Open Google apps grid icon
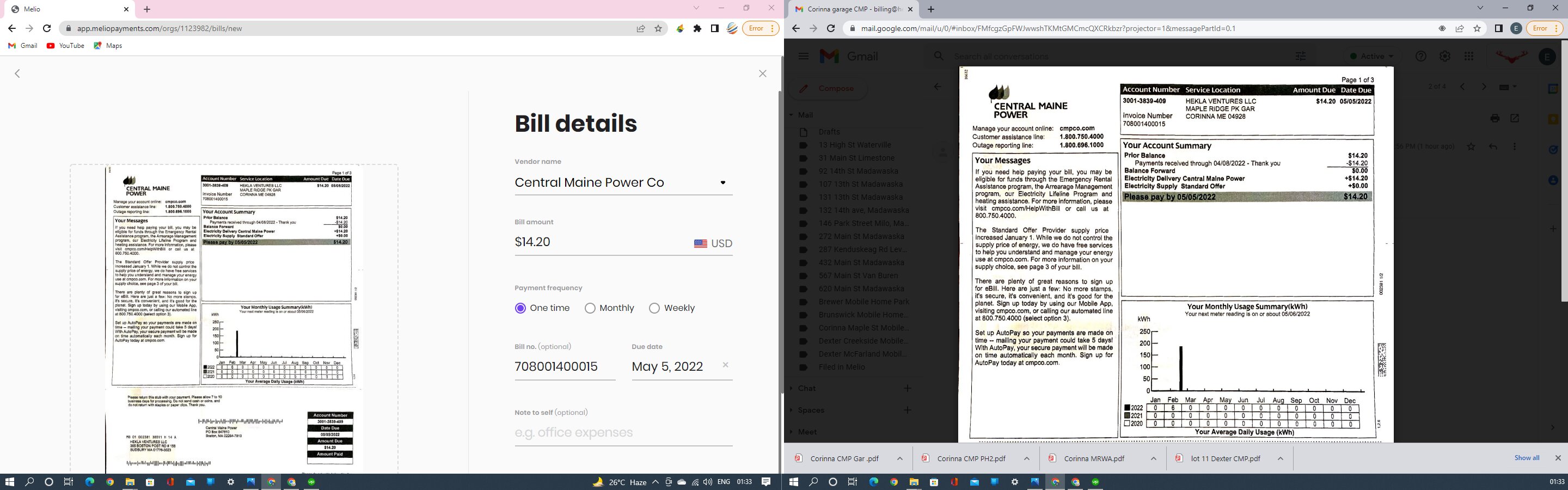 click(1469, 57)
